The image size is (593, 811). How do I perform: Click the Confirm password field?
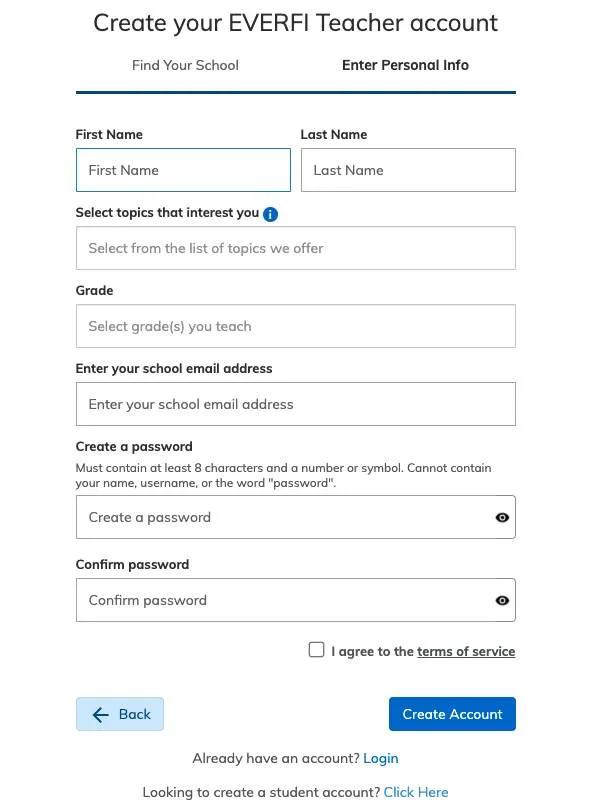coord(280,600)
